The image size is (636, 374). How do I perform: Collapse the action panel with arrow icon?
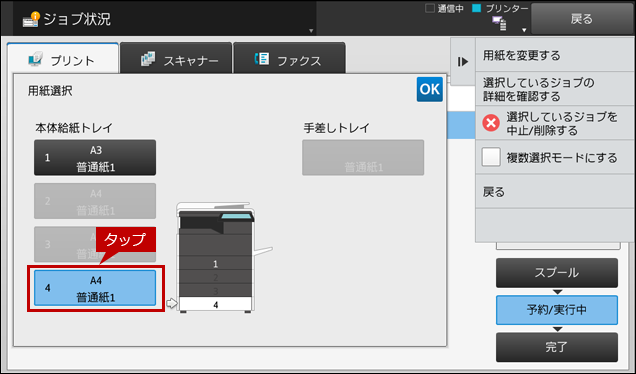tap(463, 62)
